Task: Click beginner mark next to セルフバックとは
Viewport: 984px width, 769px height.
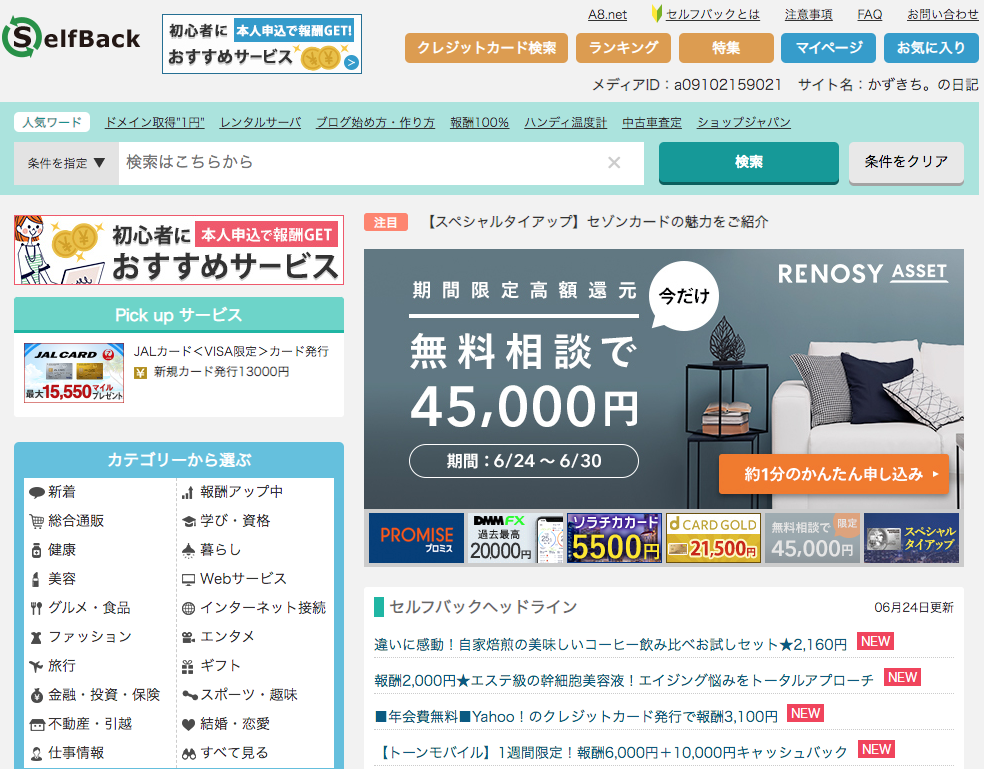Action: click(657, 14)
